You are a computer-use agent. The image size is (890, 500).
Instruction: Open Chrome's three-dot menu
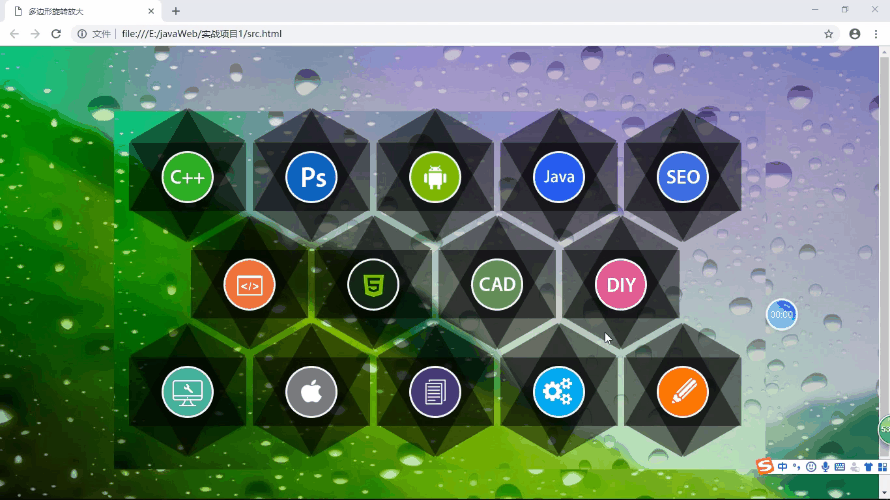click(876, 33)
